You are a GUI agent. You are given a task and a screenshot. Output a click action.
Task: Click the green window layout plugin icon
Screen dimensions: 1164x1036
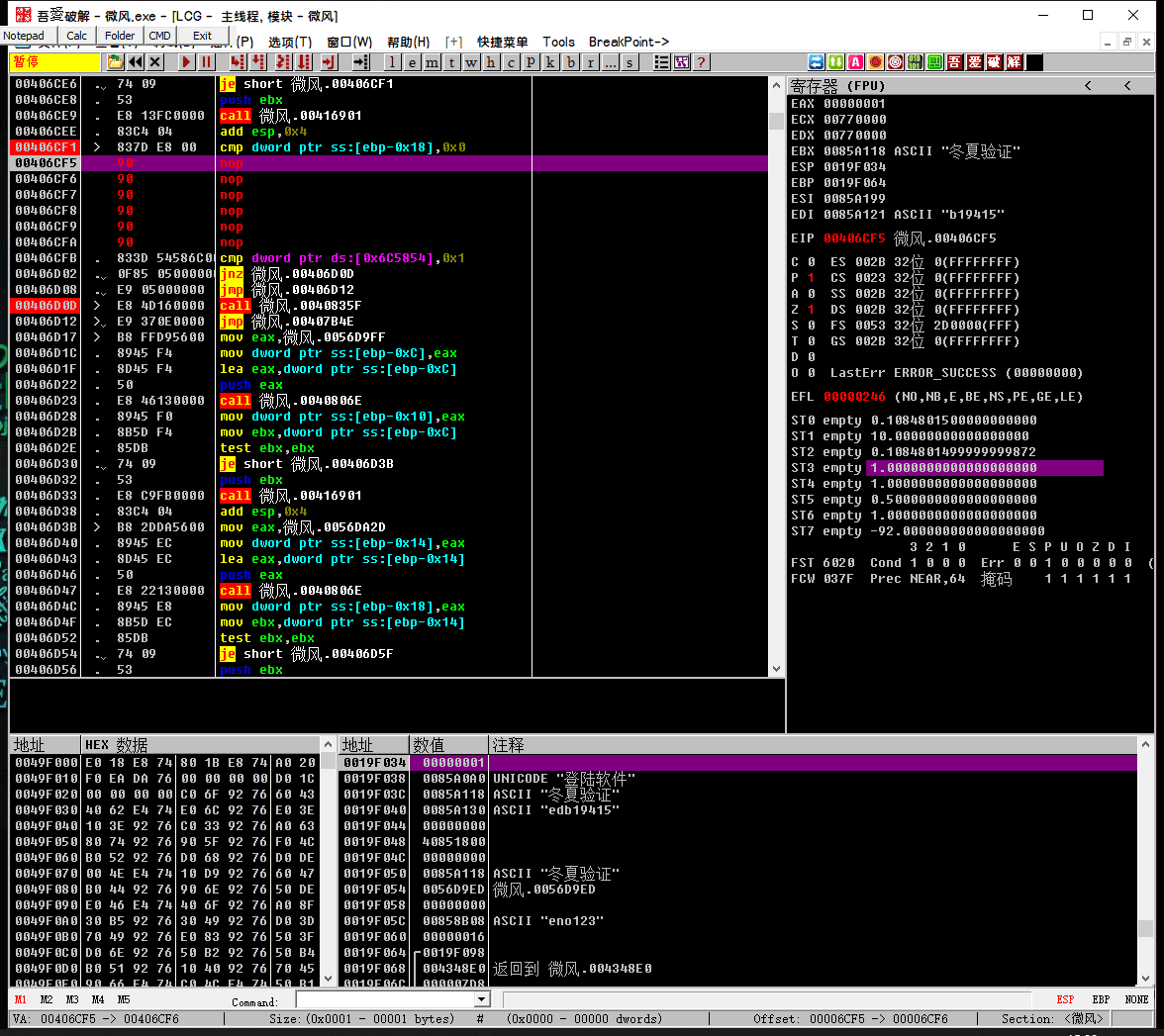(934, 62)
